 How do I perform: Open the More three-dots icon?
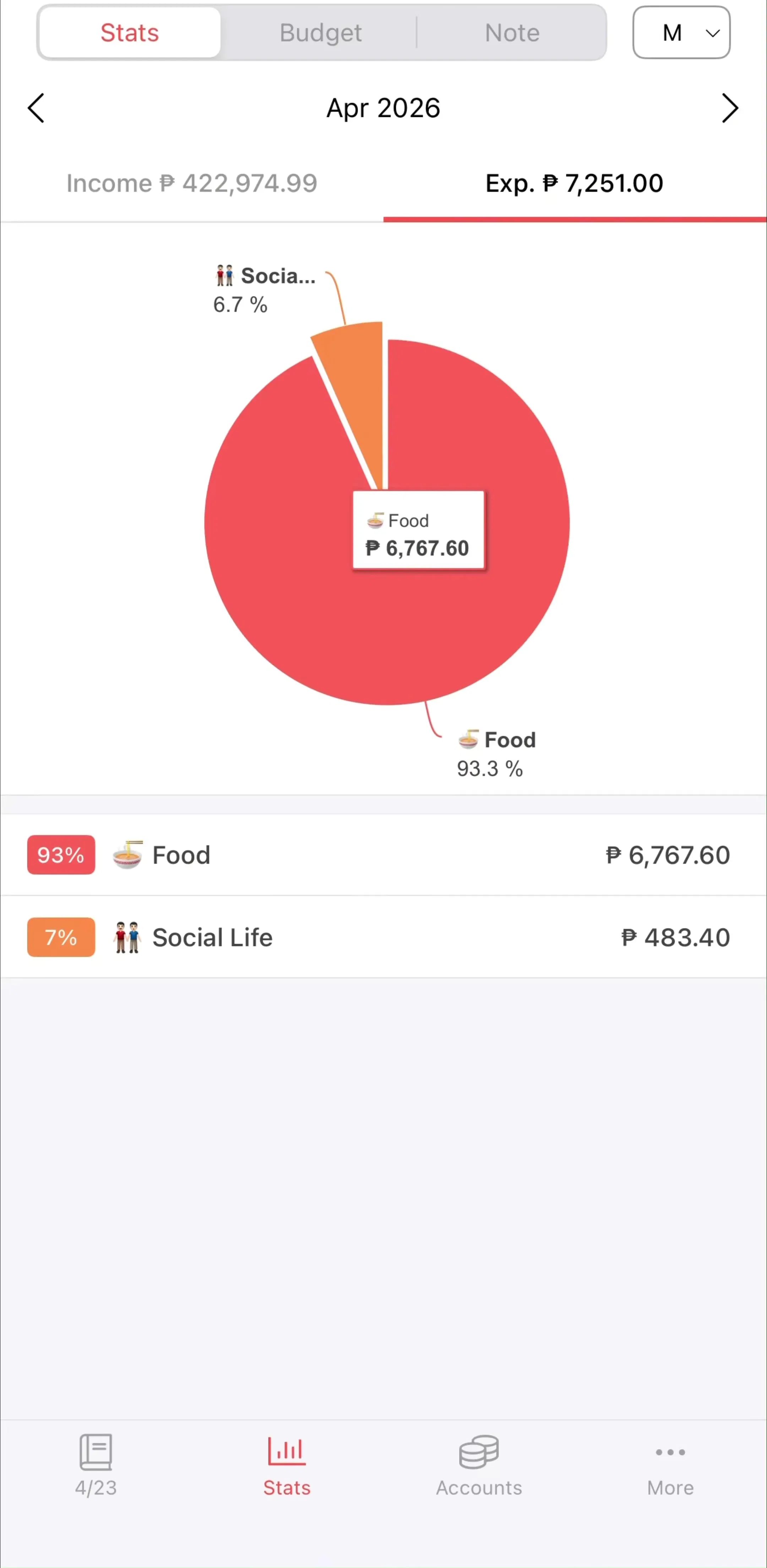(x=670, y=1452)
